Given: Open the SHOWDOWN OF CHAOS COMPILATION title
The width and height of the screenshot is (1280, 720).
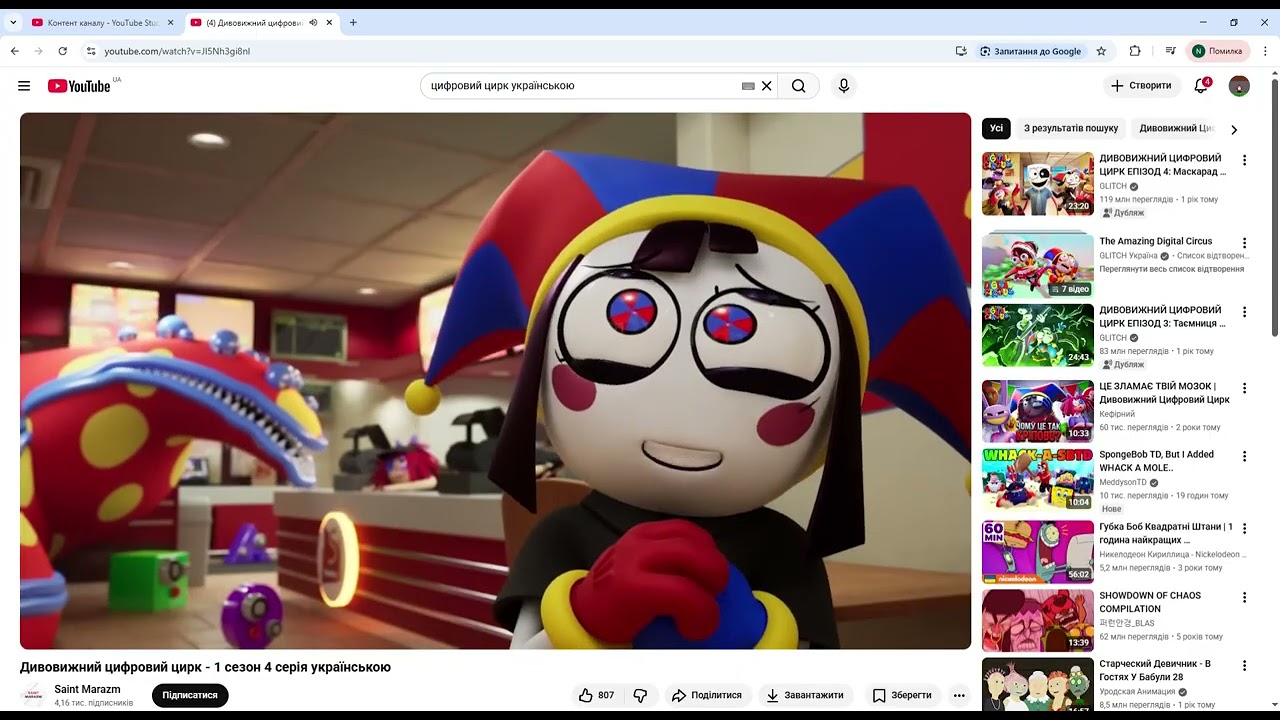Looking at the screenshot, I should (x=1150, y=602).
